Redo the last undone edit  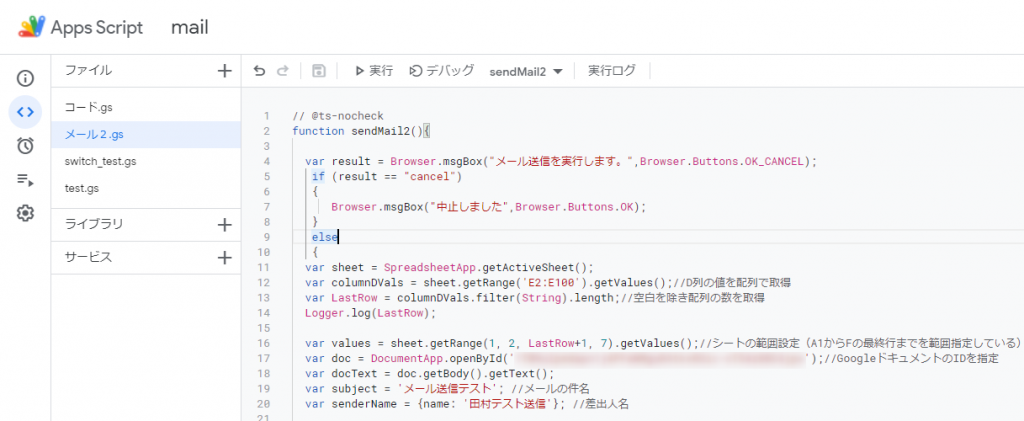(282, 71)
